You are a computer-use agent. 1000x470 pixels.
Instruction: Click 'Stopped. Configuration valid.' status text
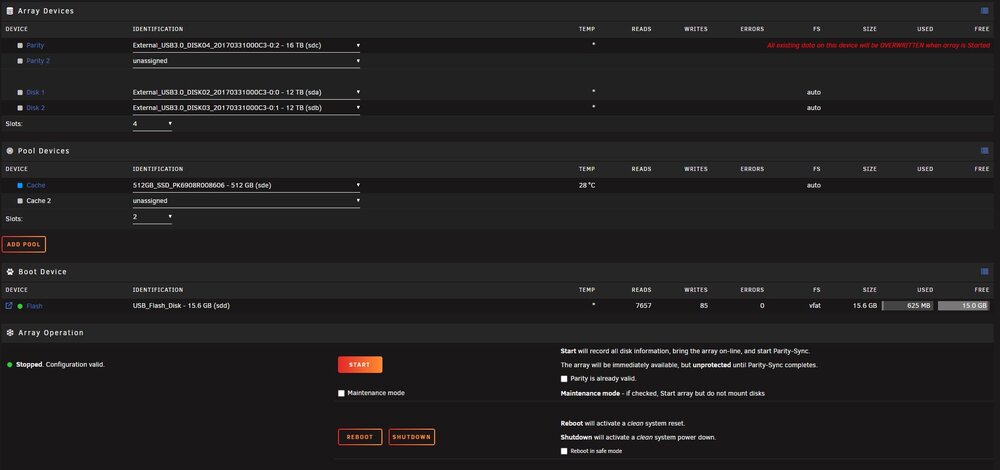(x=60, y=365)
